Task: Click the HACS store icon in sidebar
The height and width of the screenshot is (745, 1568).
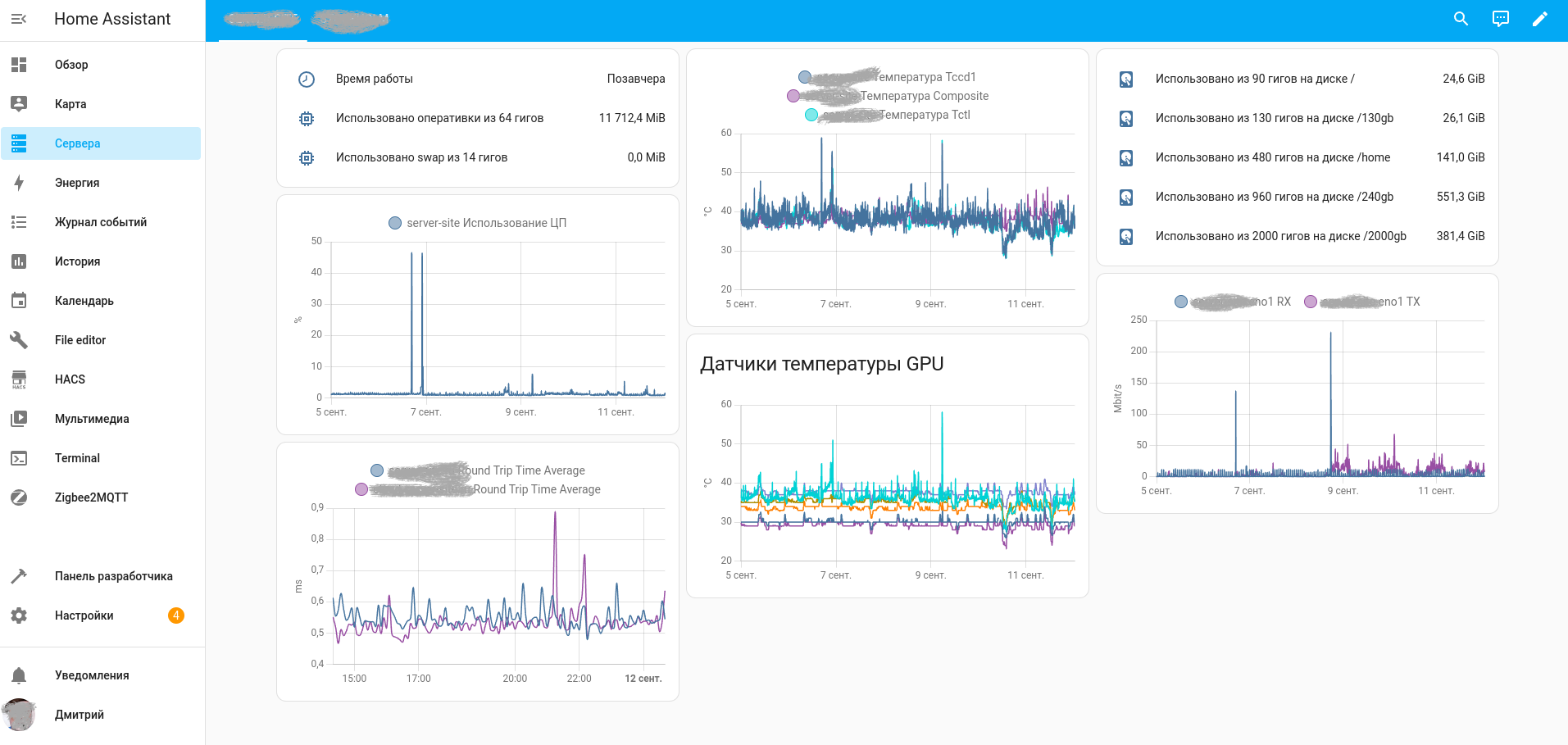Action: tap(19, 379)
